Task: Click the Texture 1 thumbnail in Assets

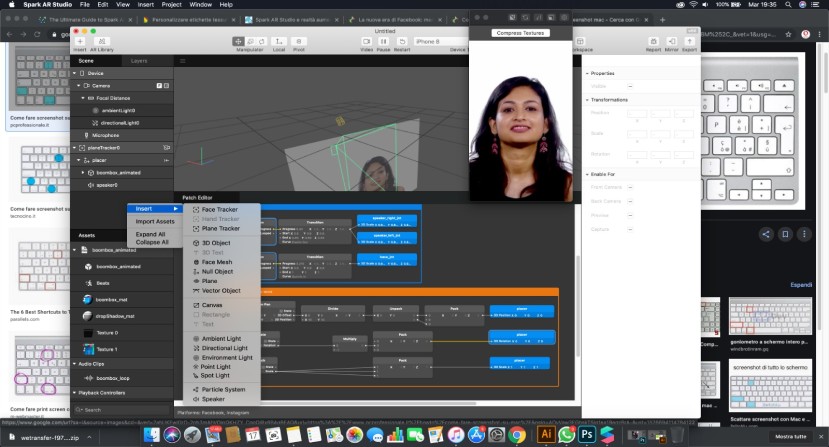Action: tap(88, 349)
